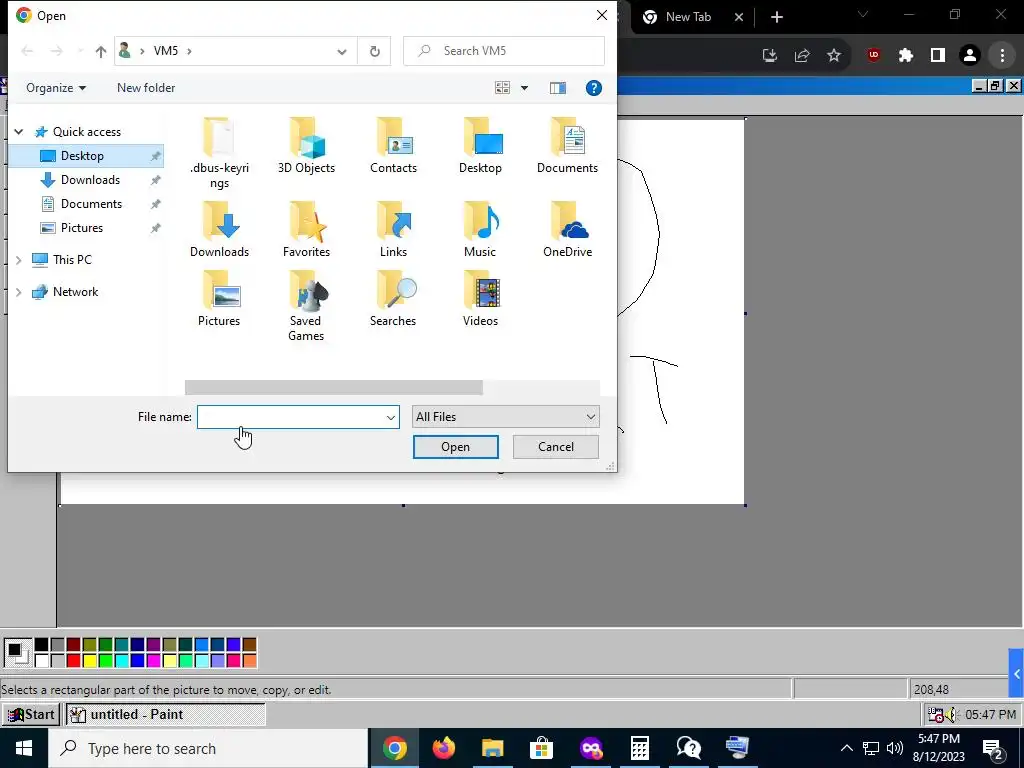Select the Pictures folder in file list
This screenshot has width=1024, height=768.
point(219,298)
